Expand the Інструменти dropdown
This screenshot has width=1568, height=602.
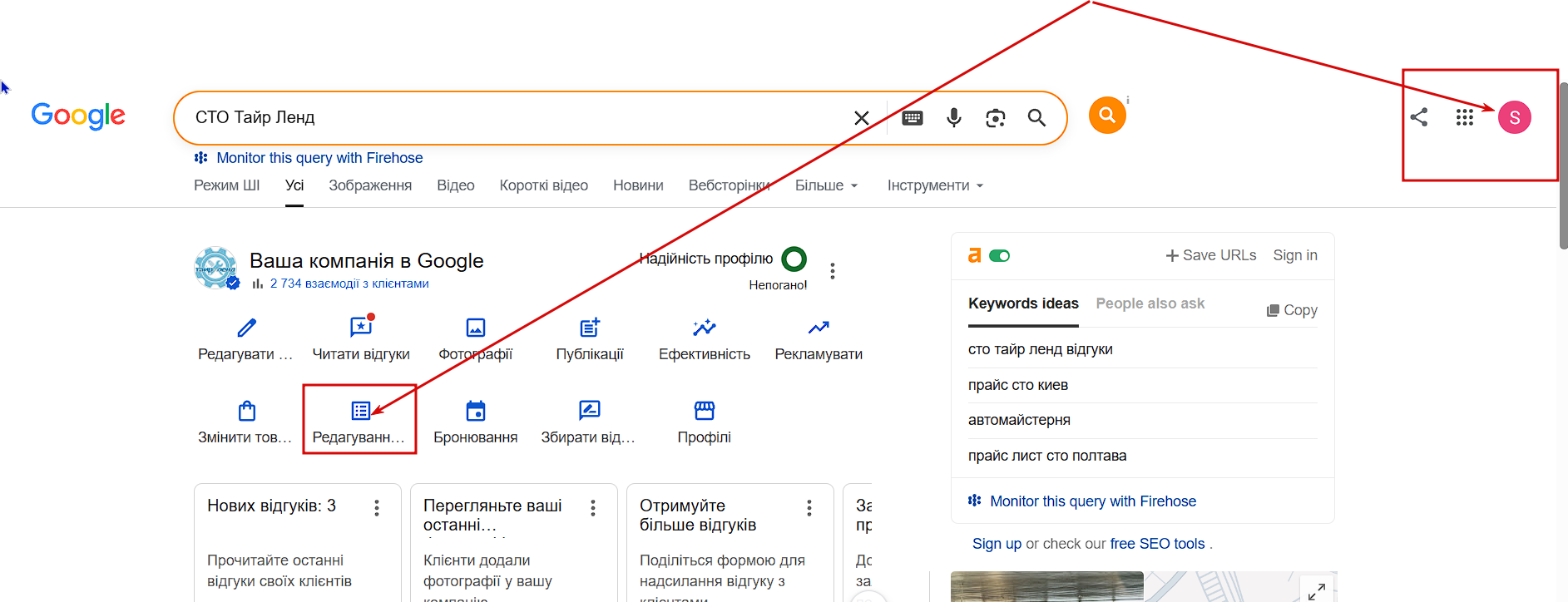pos(936,185)
